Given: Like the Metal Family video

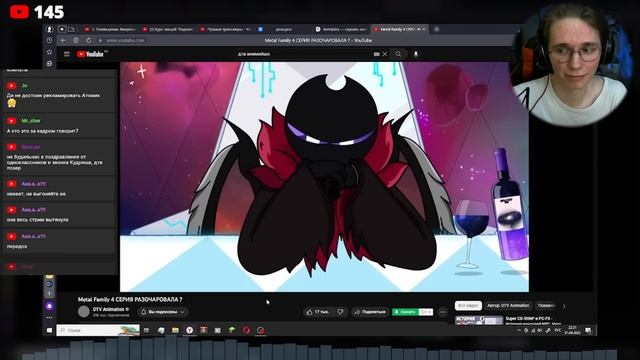Looking at the screenshot, I should pyautogui.click(x=318, y=312).
